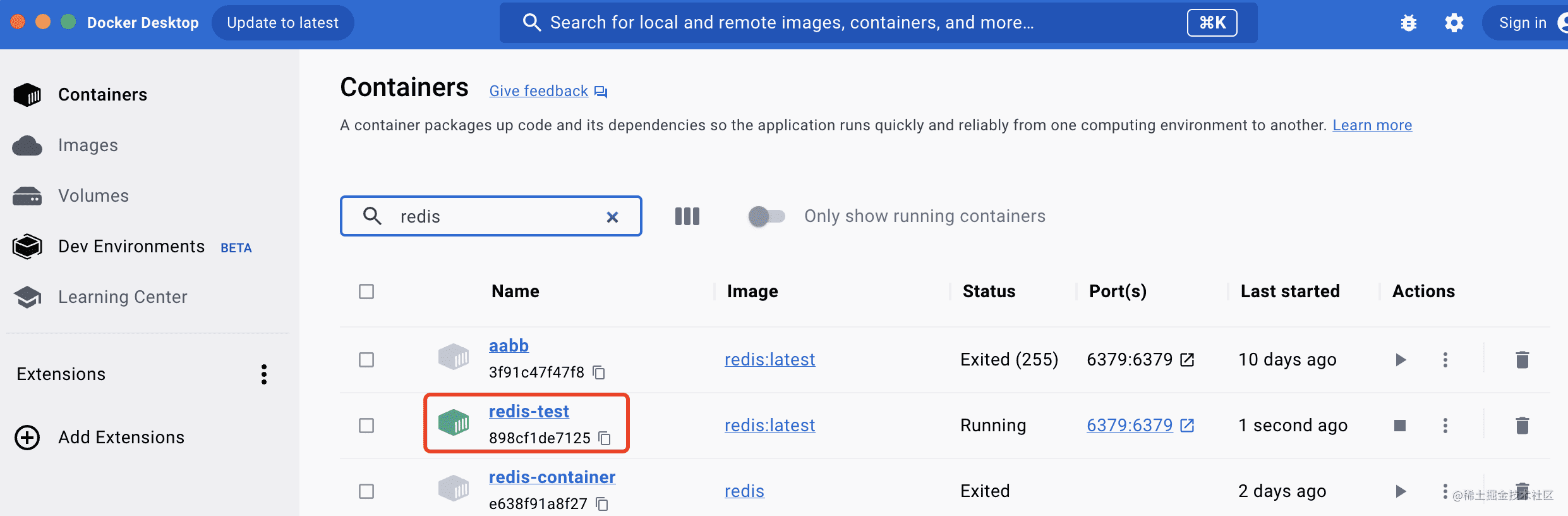Stop the running redis-test container
Screen dimensions: 1568x516
[x=1400, y=426]
